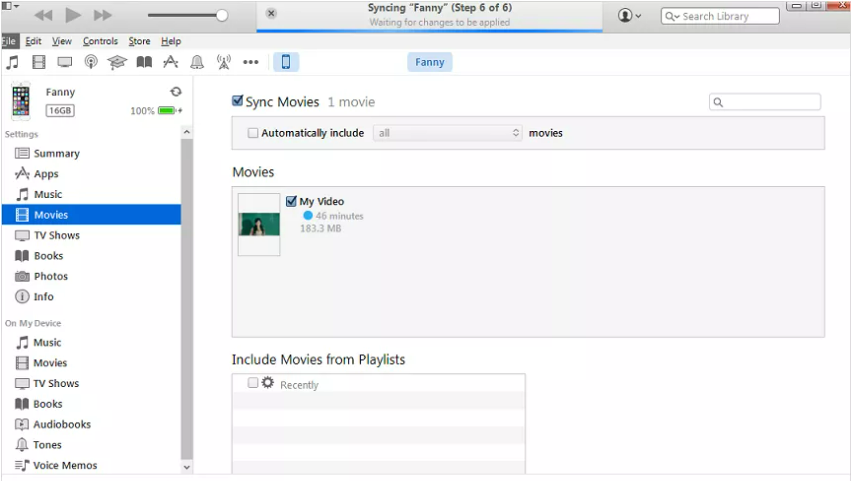The width and height of the screenshot is (851, 481).
Task: Enable Automatically include movies checkbox
Action: click(253, 133)
